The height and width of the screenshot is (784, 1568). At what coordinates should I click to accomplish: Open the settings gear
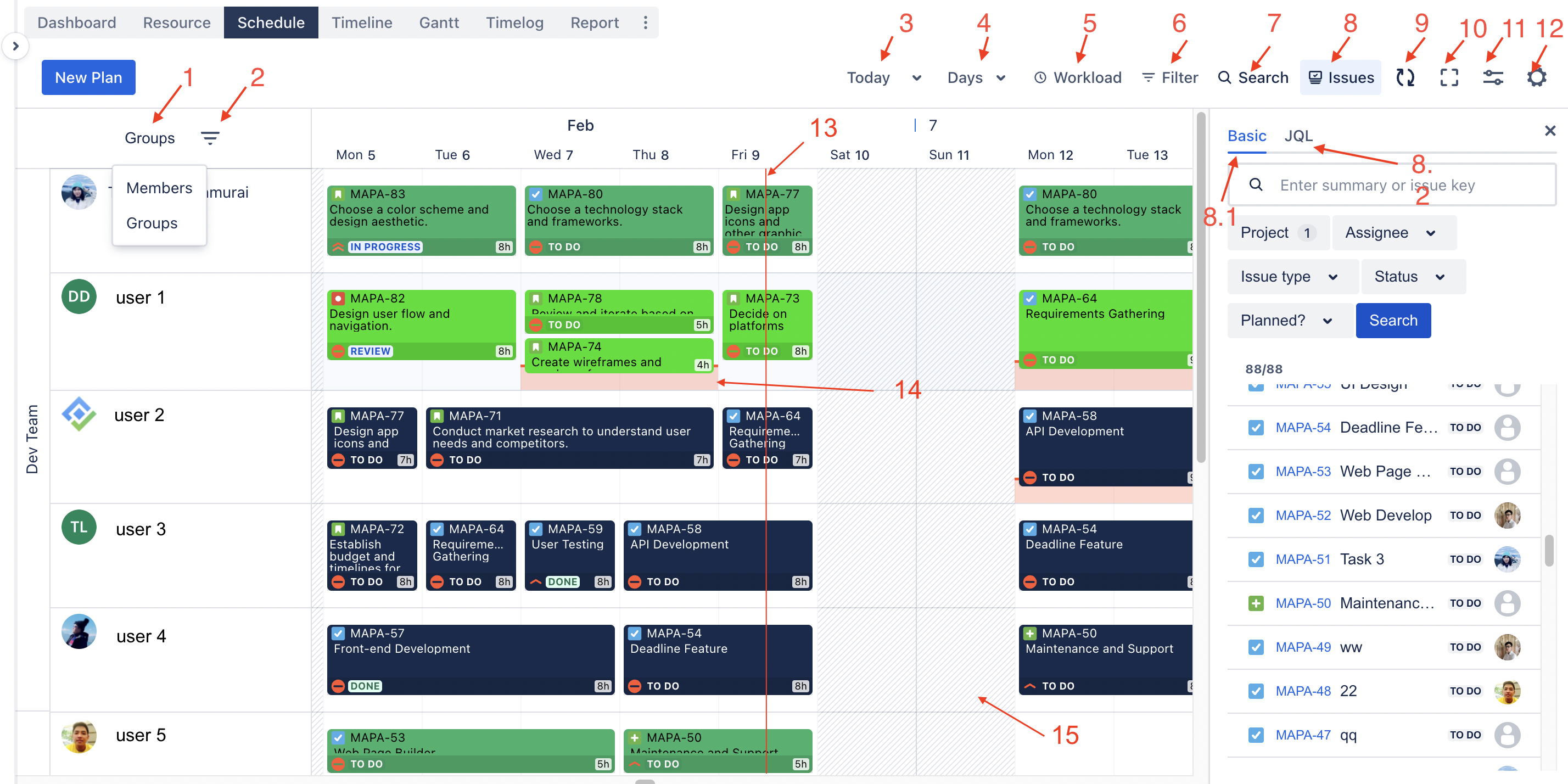pyautogui.click(x=1536, y=77)
